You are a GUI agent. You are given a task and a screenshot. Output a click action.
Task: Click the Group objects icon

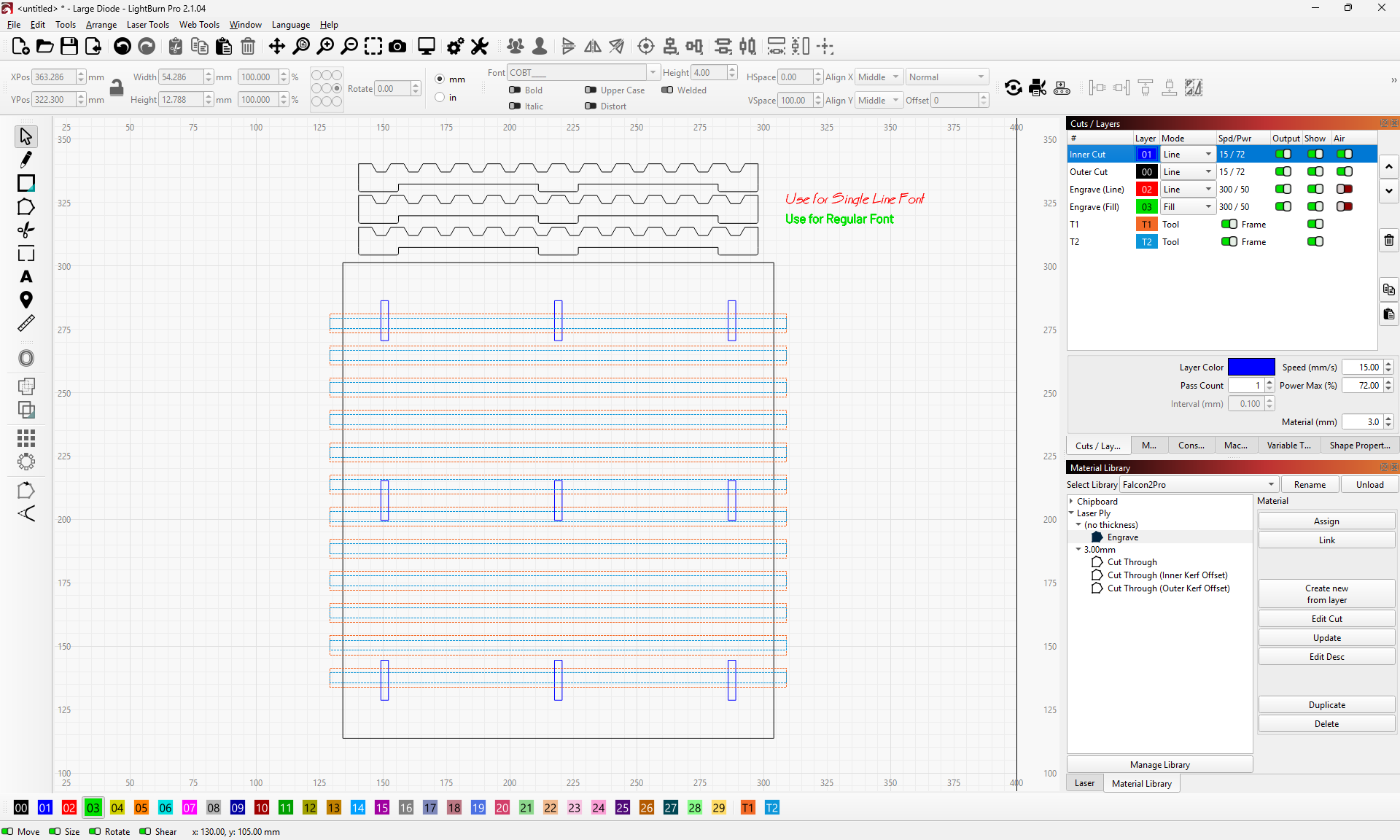click(516, 47)
